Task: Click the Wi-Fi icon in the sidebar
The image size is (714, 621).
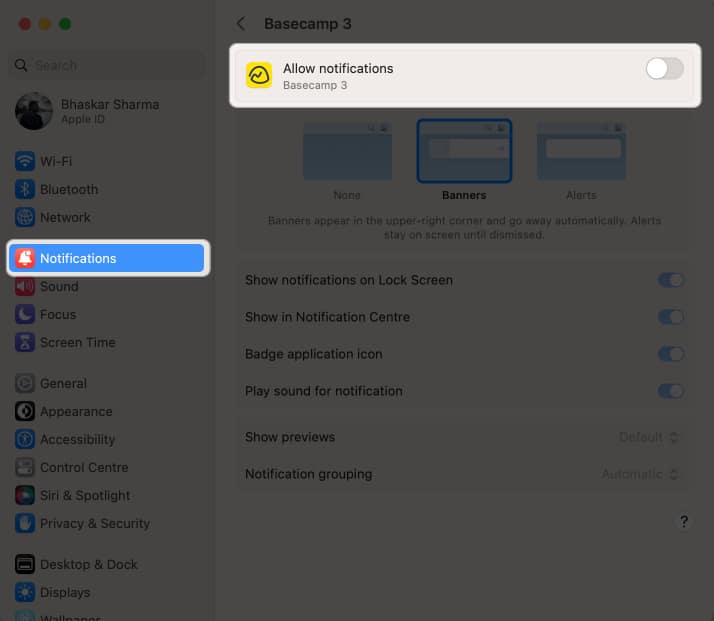Action: click(x=25, y=161)
